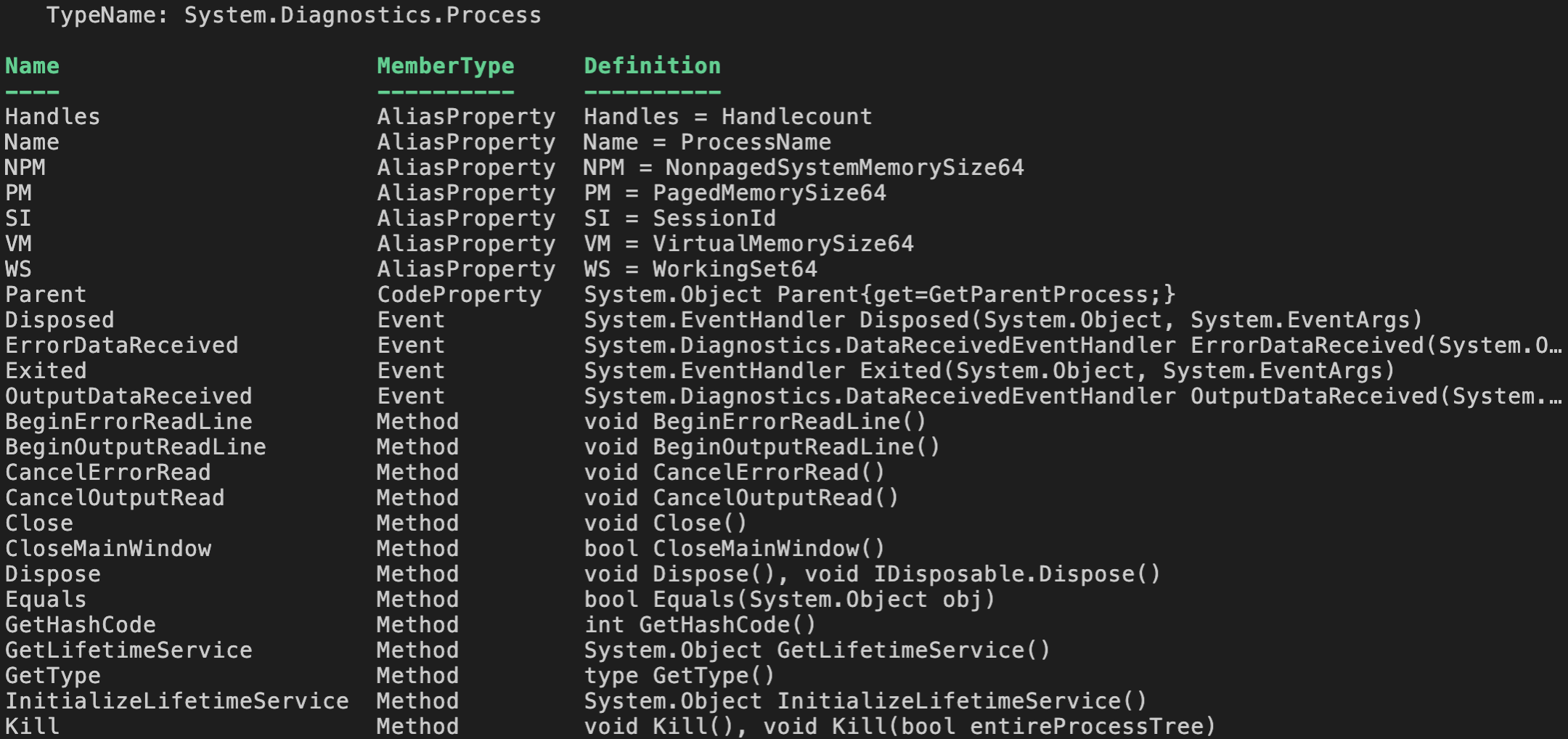Screen dimensions: 1568x739
Task: Click the Definition column header
Action: (x=653, y=66)
